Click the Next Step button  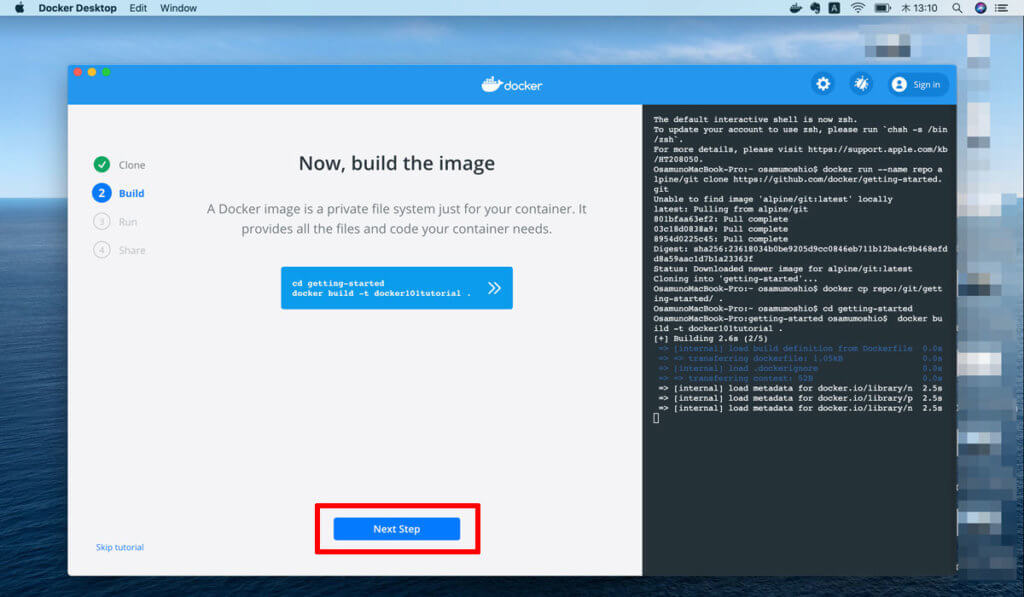(397, 529)
